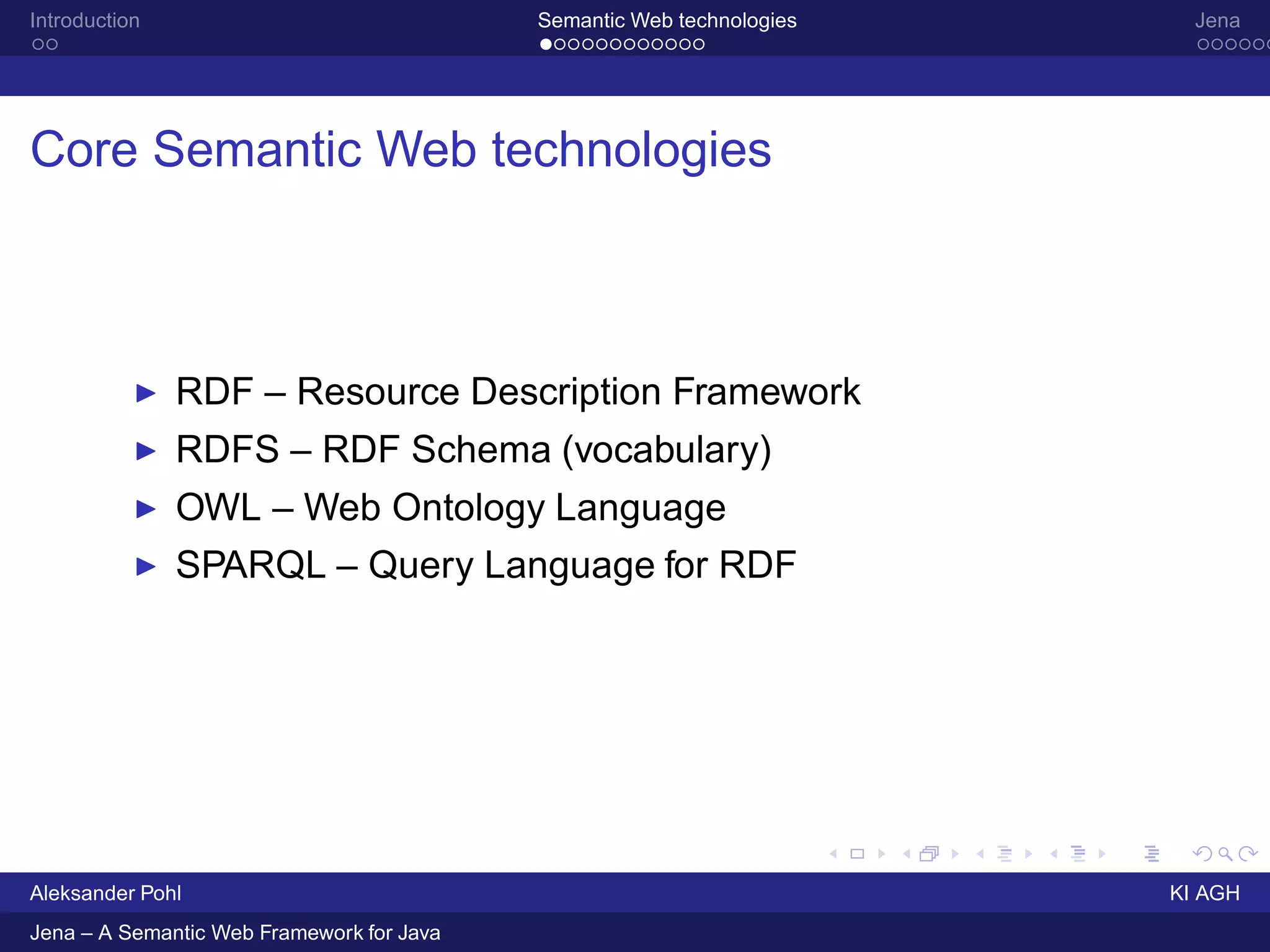Click the KI AGH institute label
Screen dimensions: 1270x952
pos(1205,893)
